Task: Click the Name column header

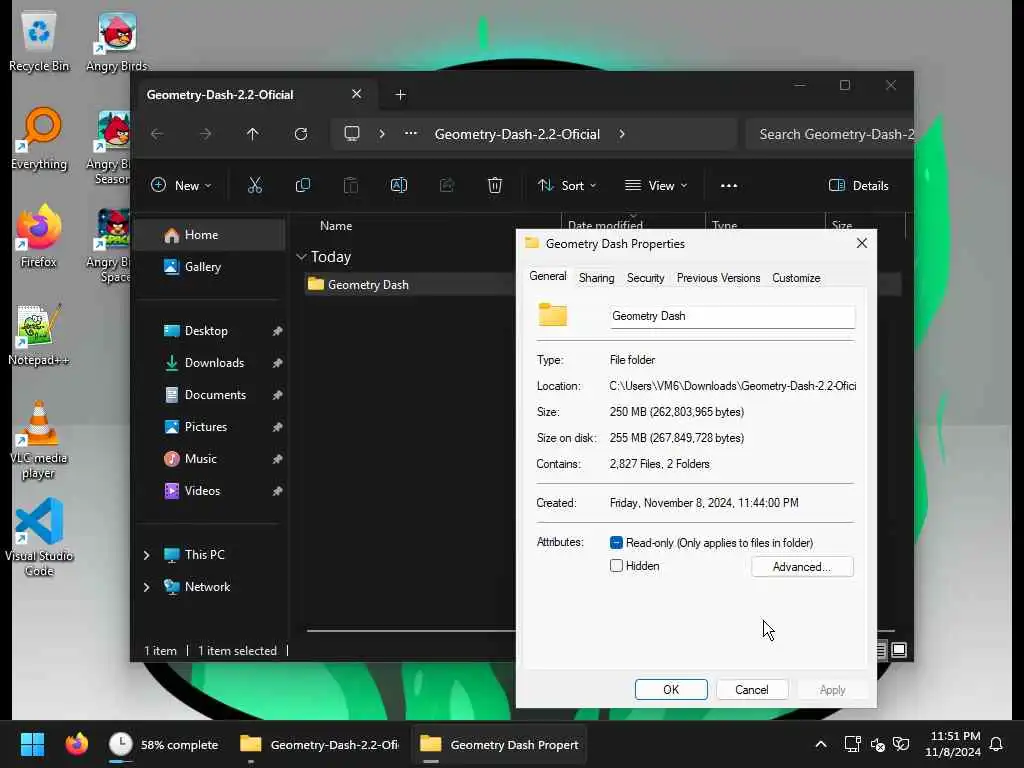Action: click(336, 226)
